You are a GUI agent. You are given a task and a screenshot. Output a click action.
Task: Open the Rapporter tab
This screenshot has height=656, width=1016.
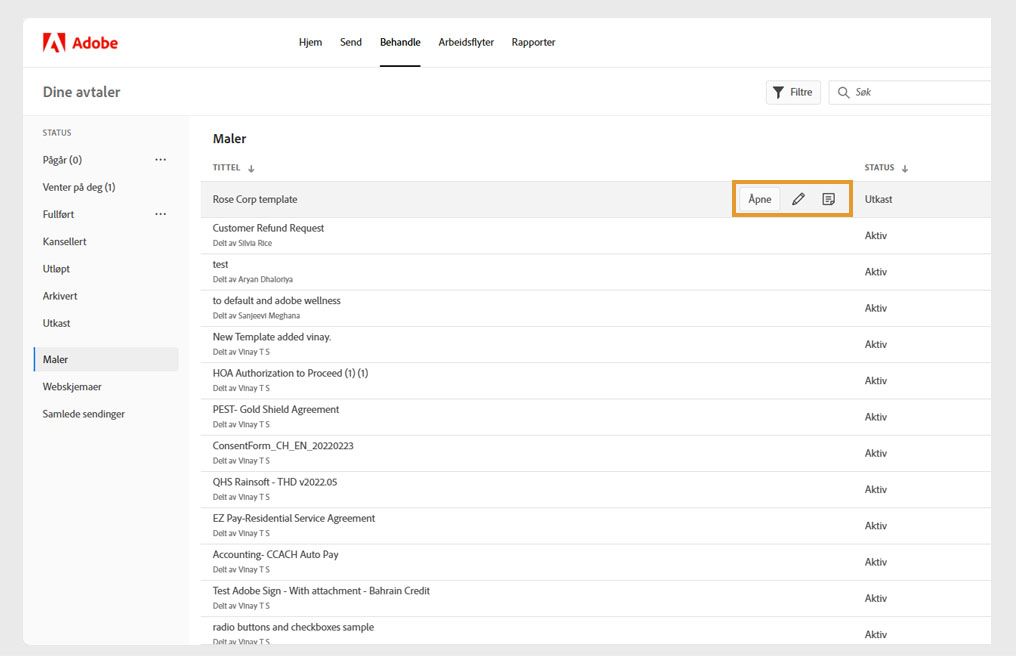[x=533, y=43]
